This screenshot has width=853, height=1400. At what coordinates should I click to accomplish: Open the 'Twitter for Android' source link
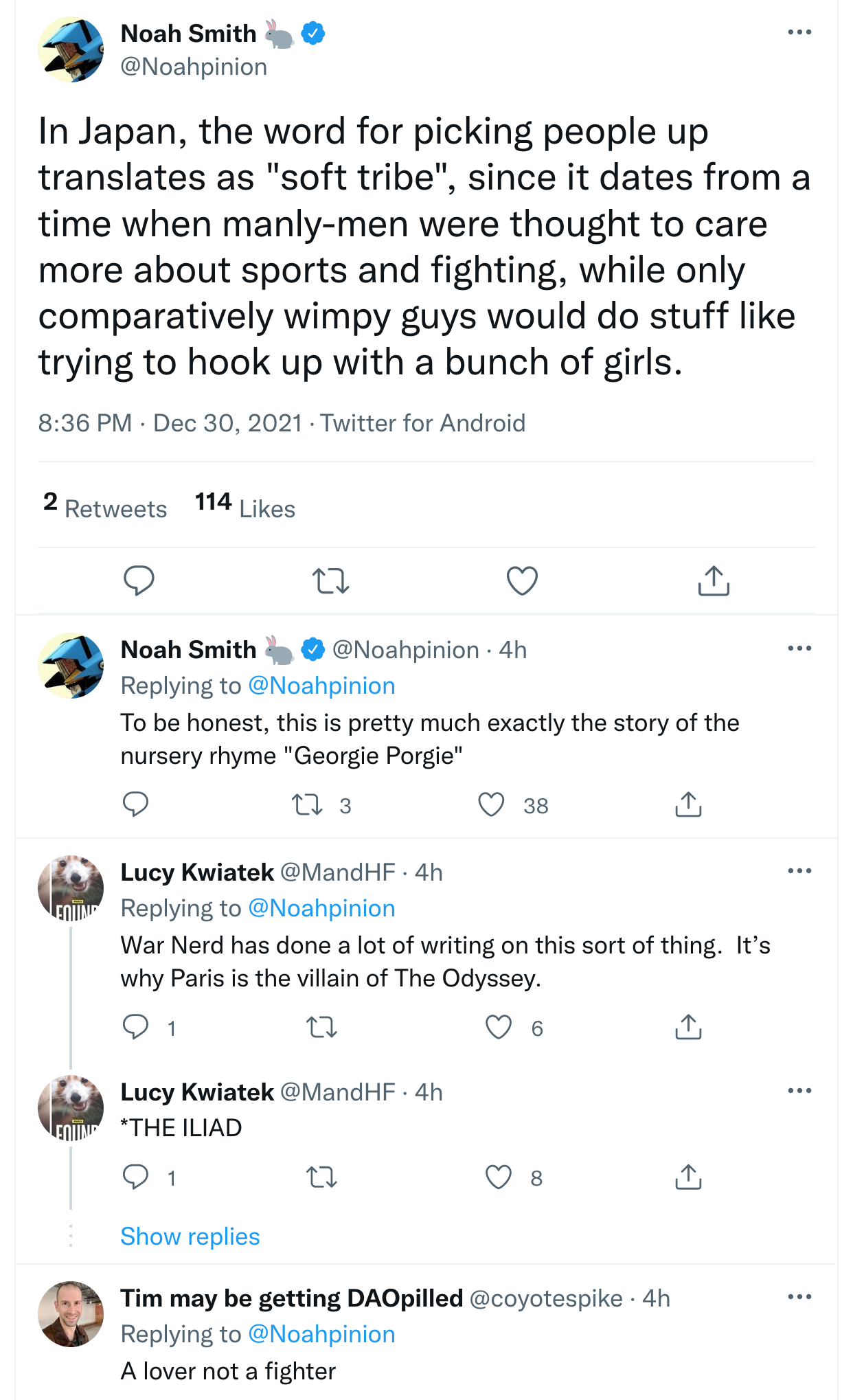pyautogui.click(x=422, y=423)
